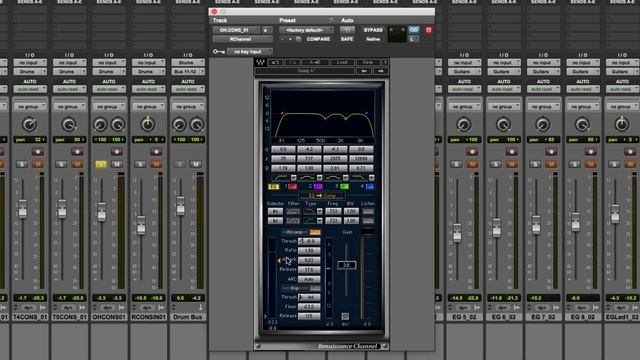Viewport: 640px width, 360px height.
Task: Open no group dropdown on Drum Bus track
Action: click(x=188, y=107)
